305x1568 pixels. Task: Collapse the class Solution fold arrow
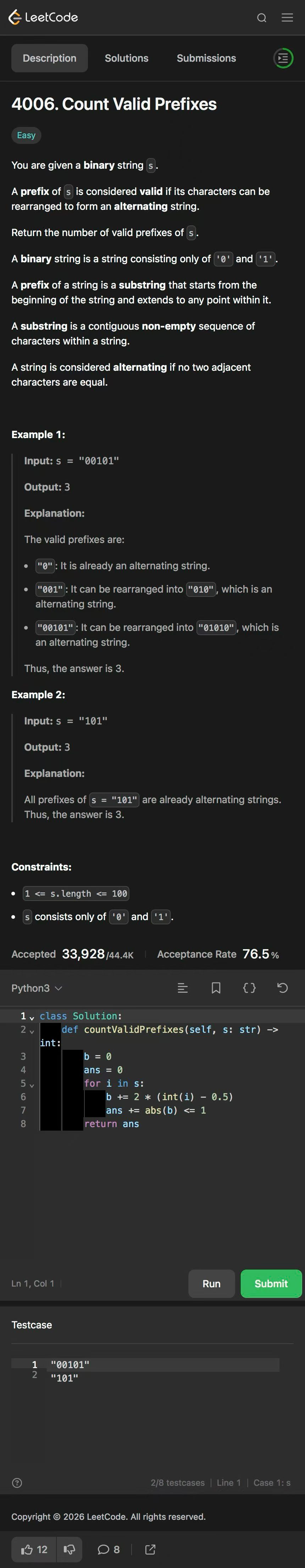(32, 1017)
